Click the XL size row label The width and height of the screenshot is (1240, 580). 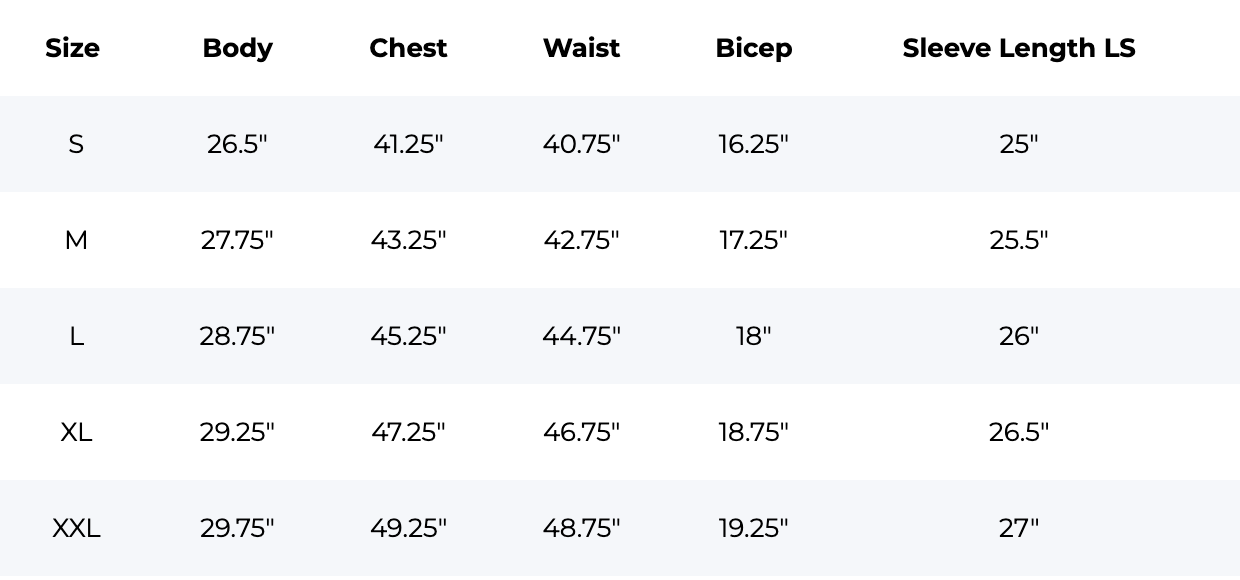point(76,432)
